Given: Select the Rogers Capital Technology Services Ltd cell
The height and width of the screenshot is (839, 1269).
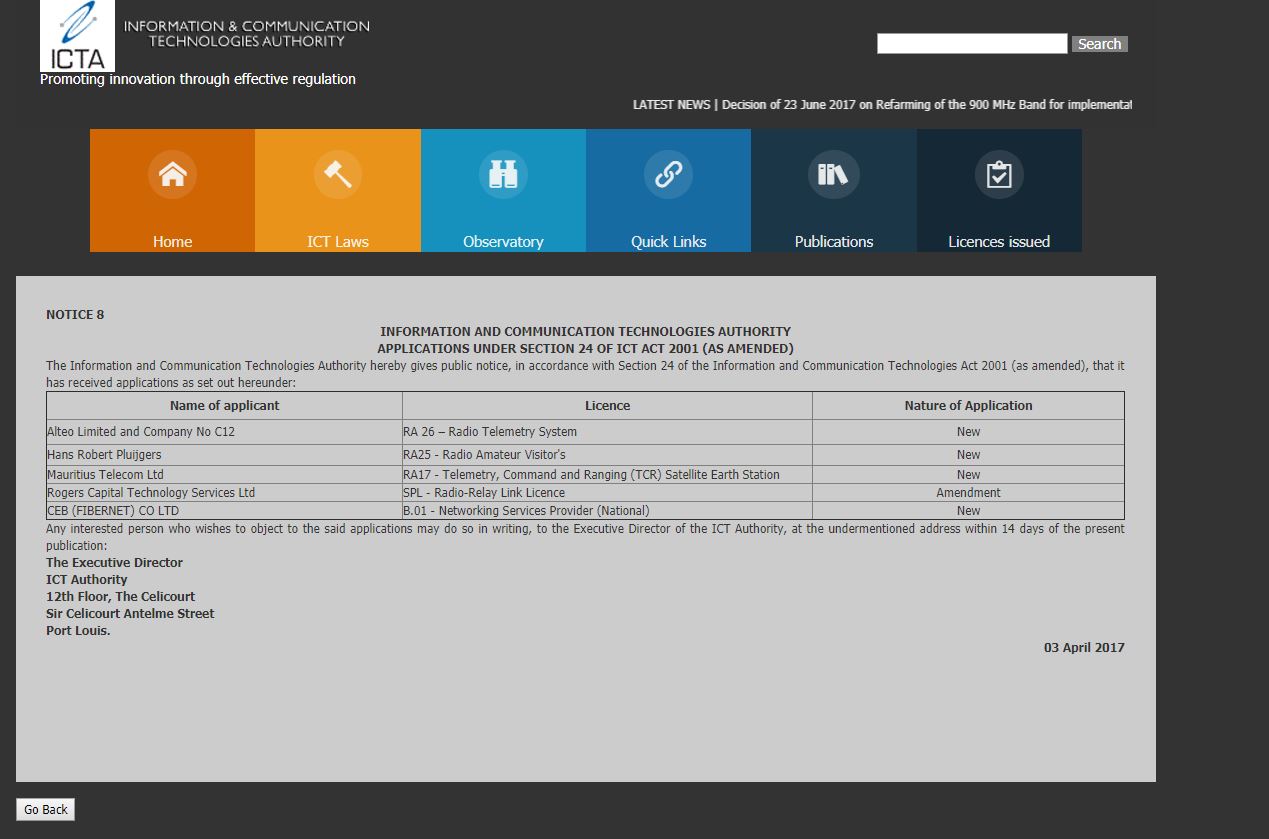Looking at the screenshot, I should coord(224,493).
